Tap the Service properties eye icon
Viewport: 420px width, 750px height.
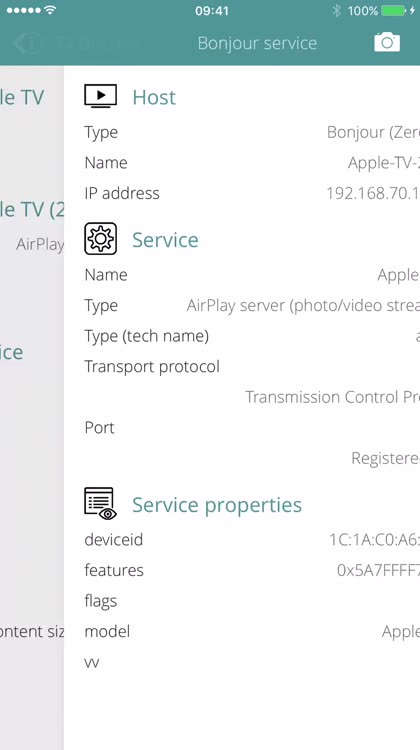click(100, 504)
